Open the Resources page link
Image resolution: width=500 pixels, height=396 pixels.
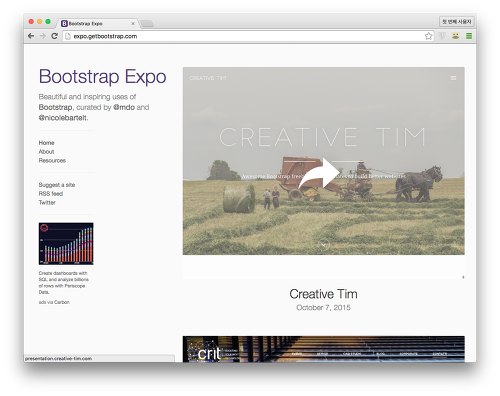click(52, 160)
